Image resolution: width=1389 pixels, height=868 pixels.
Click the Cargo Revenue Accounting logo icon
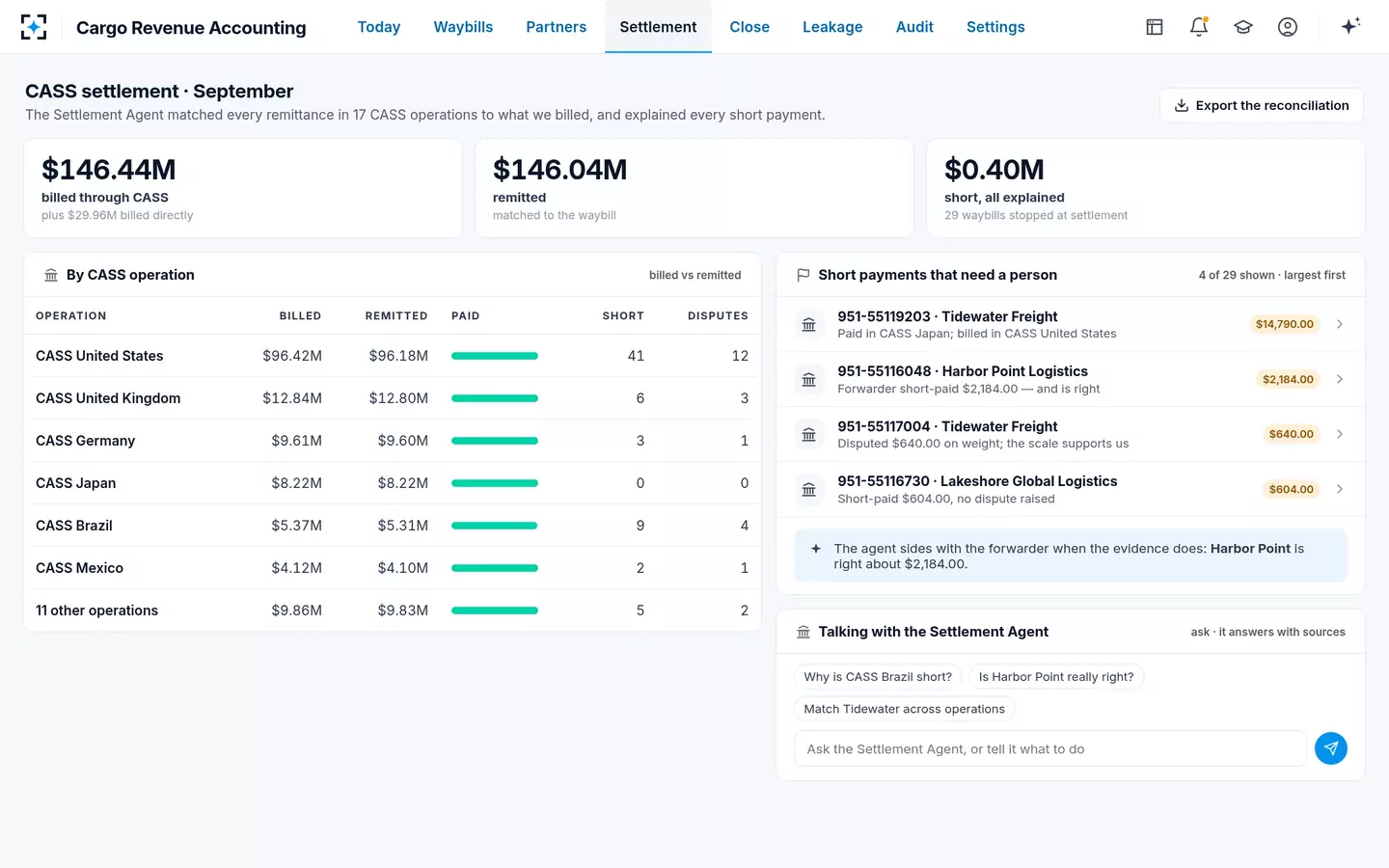(x=34, y=27)
